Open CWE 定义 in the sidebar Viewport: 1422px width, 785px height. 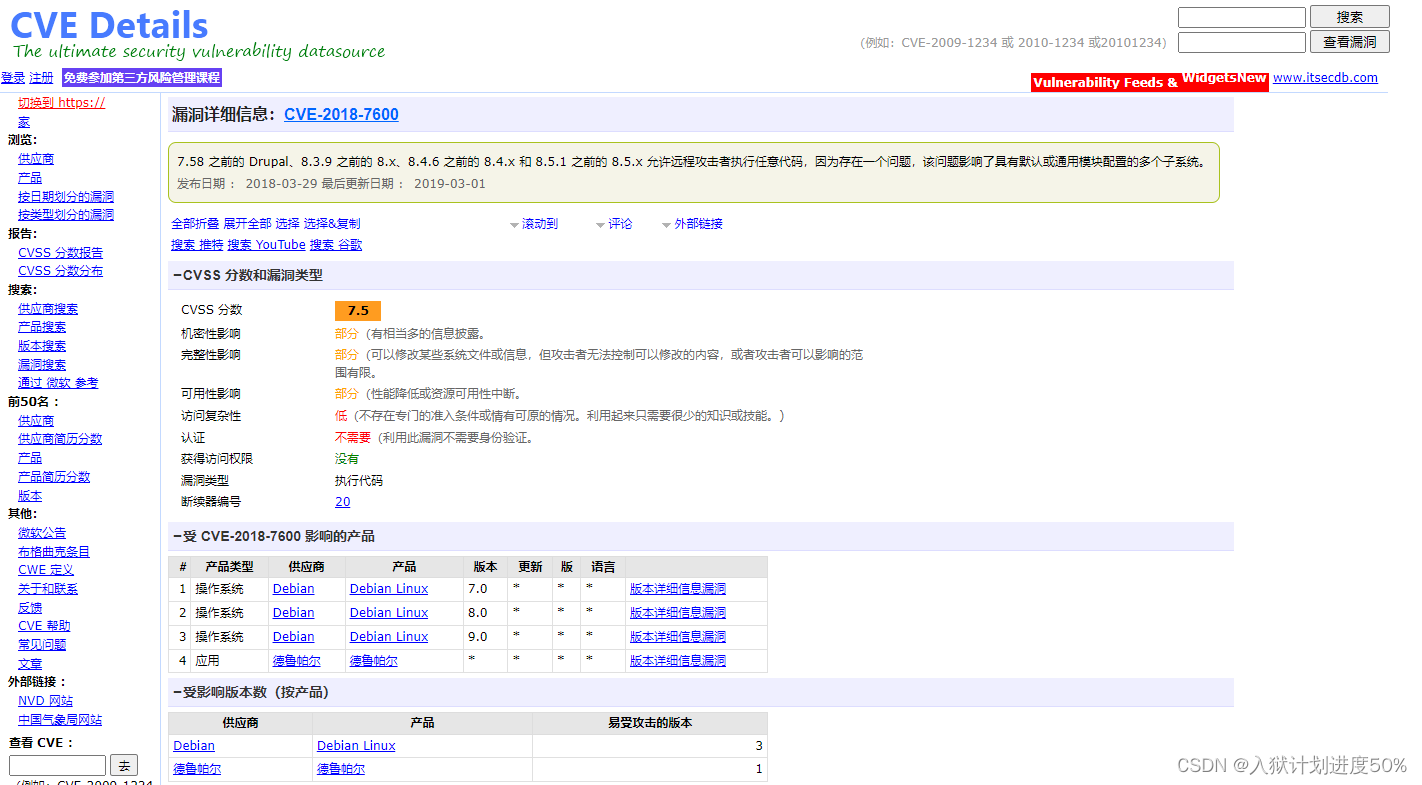[x=46, y=570]
